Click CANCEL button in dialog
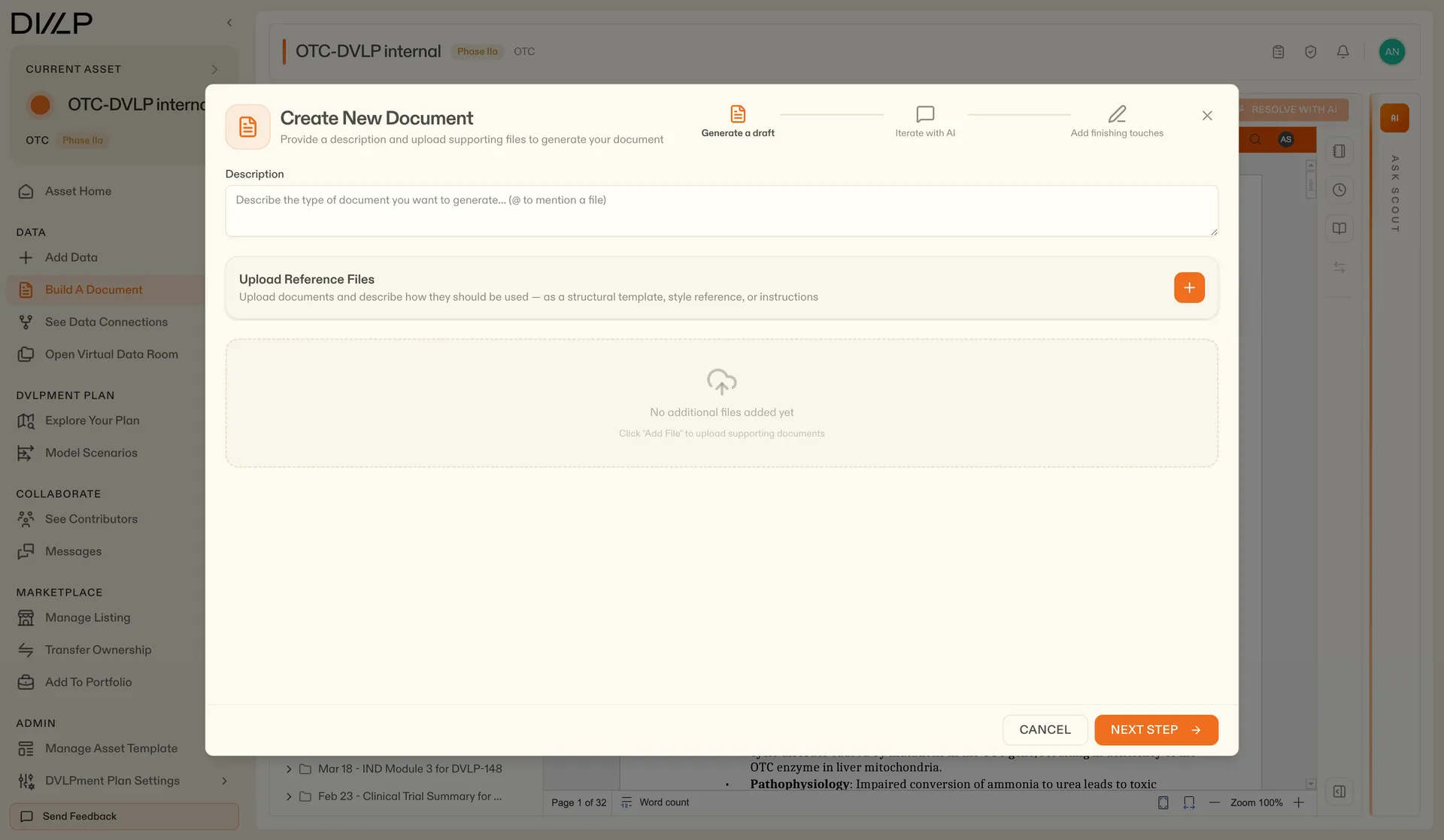The width and height of the screenshot is (1444, 840). tap(1045, 729)
